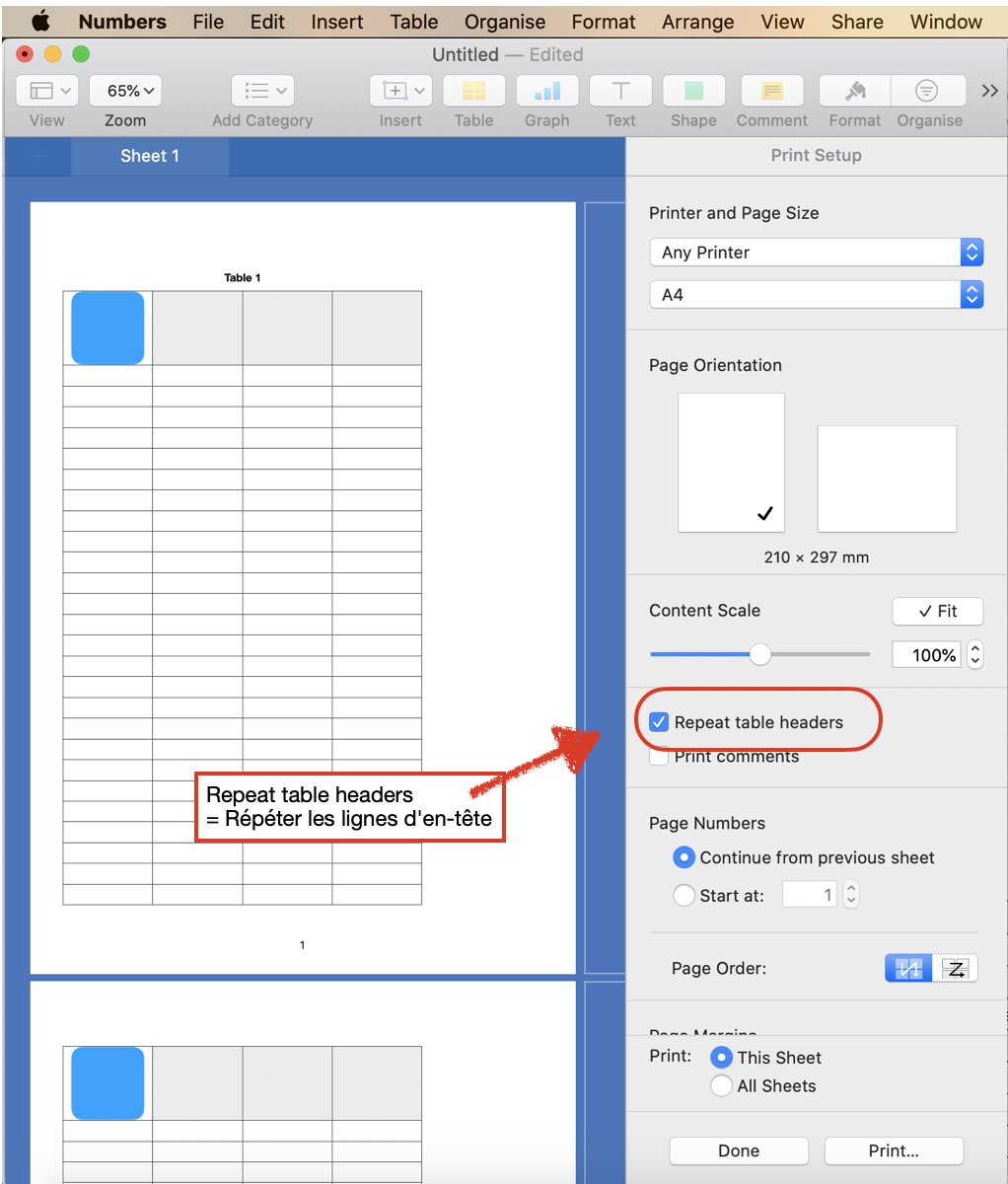Screen dimensions: 1008x1184
Task: Open the A4 page size dropdown
Action: pyautogui.click(x=817, y=294)
